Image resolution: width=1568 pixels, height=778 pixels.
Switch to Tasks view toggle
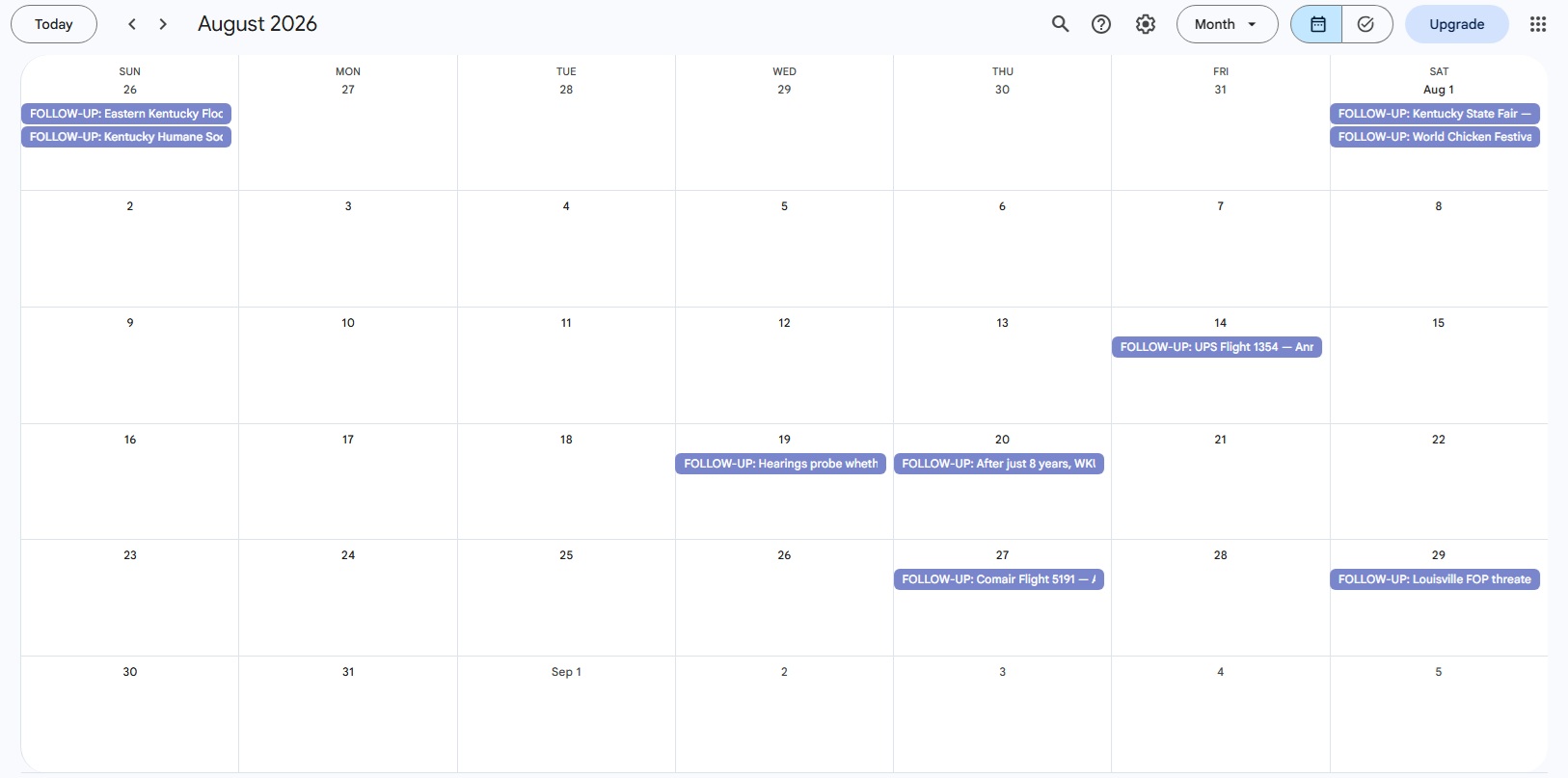pyautogui.click(x=1366, y=24)
